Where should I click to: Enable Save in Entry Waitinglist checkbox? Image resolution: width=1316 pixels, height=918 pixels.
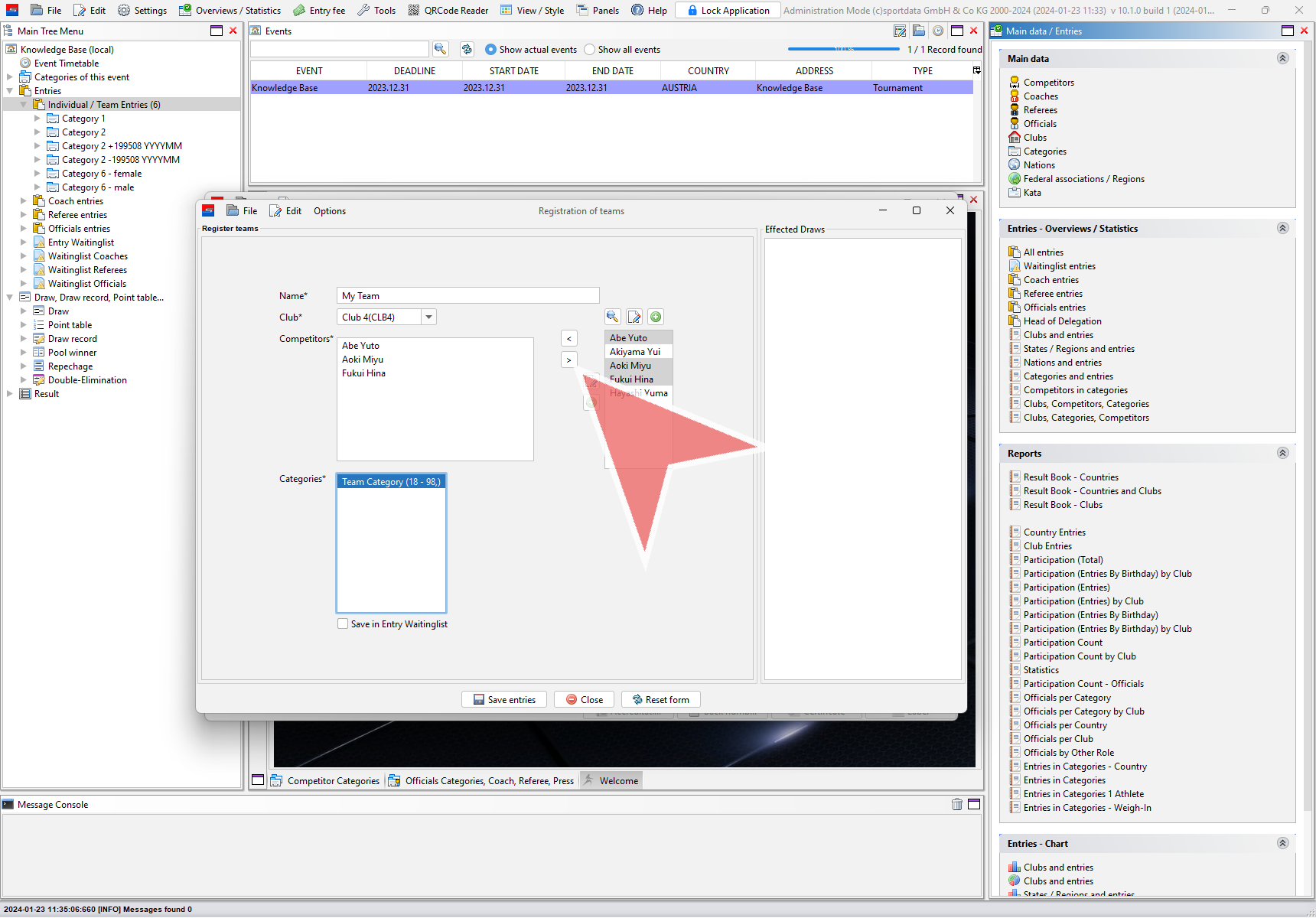[x=343, y=624]
